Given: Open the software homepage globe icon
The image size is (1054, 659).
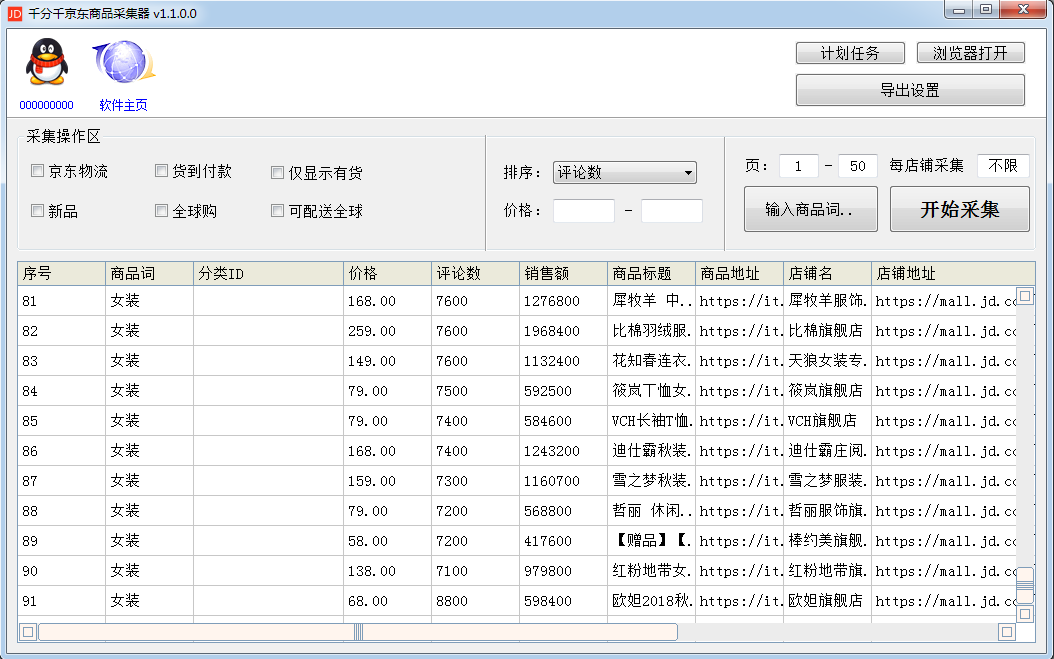Looking at the screenshot, I should click(124, 62).
